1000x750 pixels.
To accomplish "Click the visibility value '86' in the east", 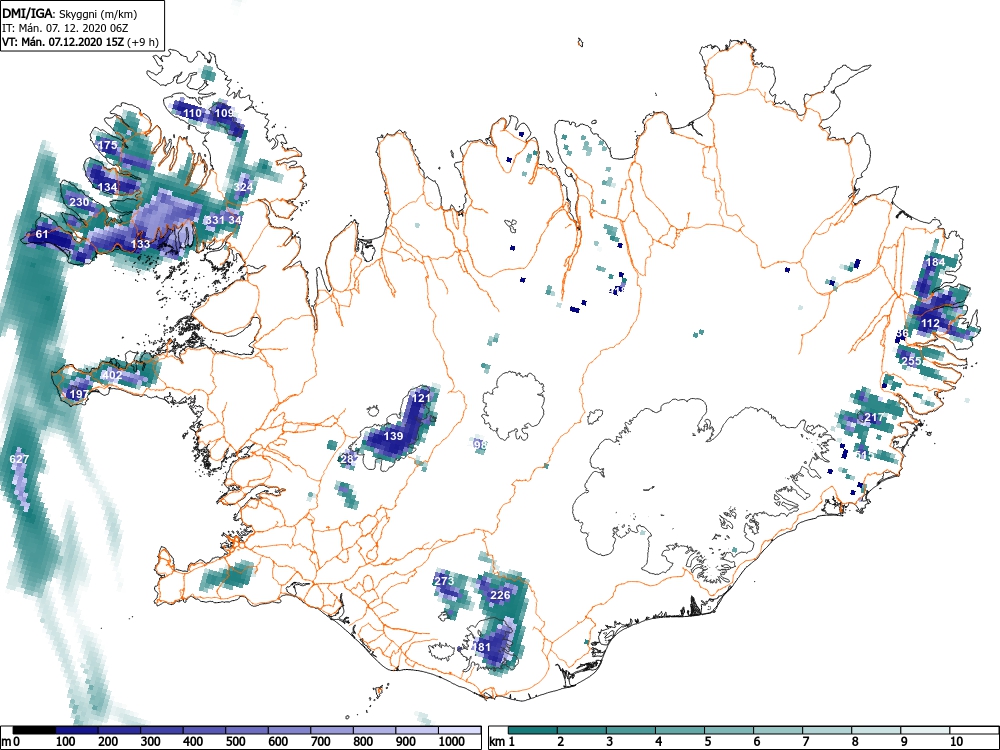I will [902, 333].
